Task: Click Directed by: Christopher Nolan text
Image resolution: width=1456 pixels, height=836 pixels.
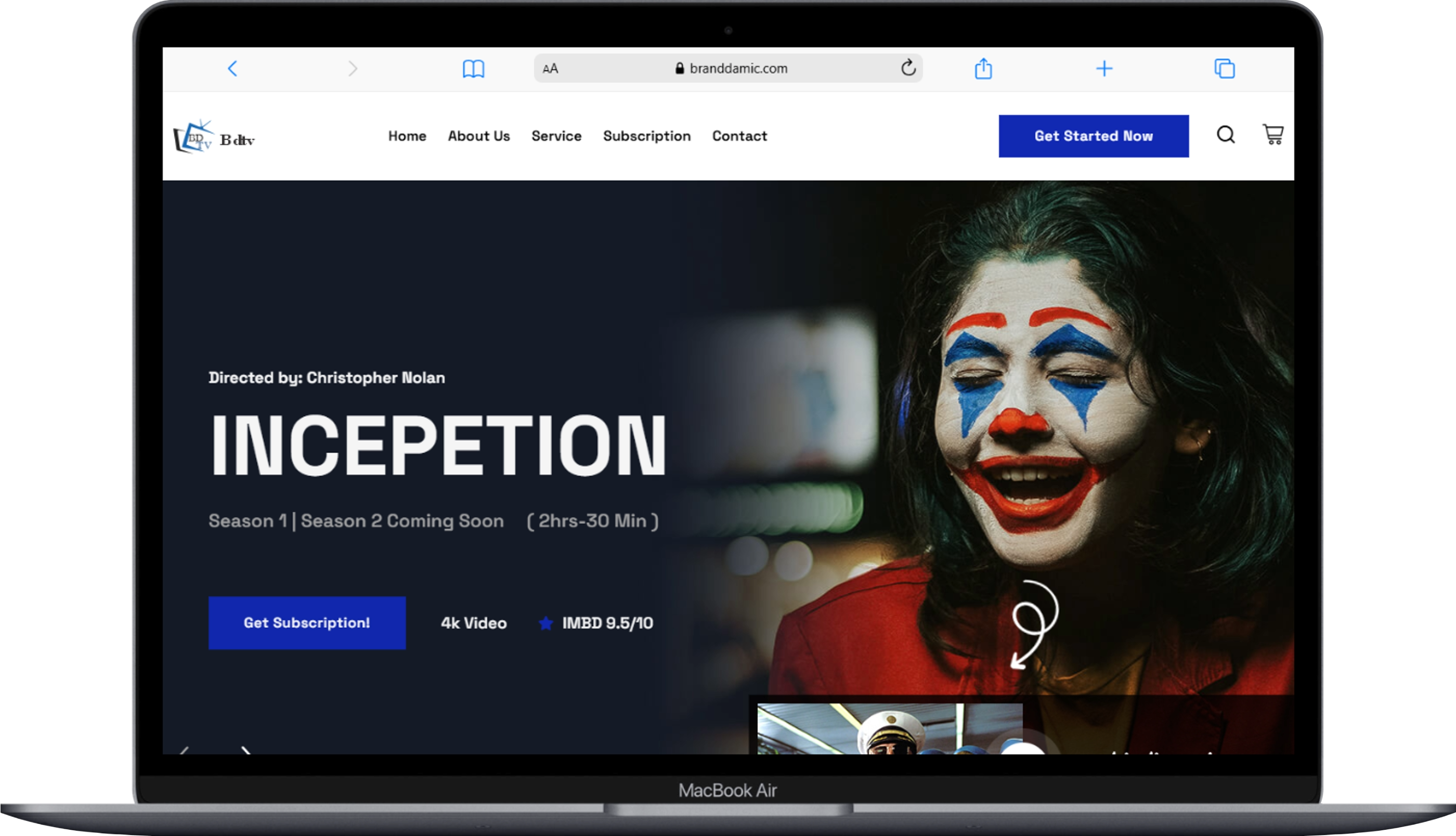Action: [x=327, y=378]
